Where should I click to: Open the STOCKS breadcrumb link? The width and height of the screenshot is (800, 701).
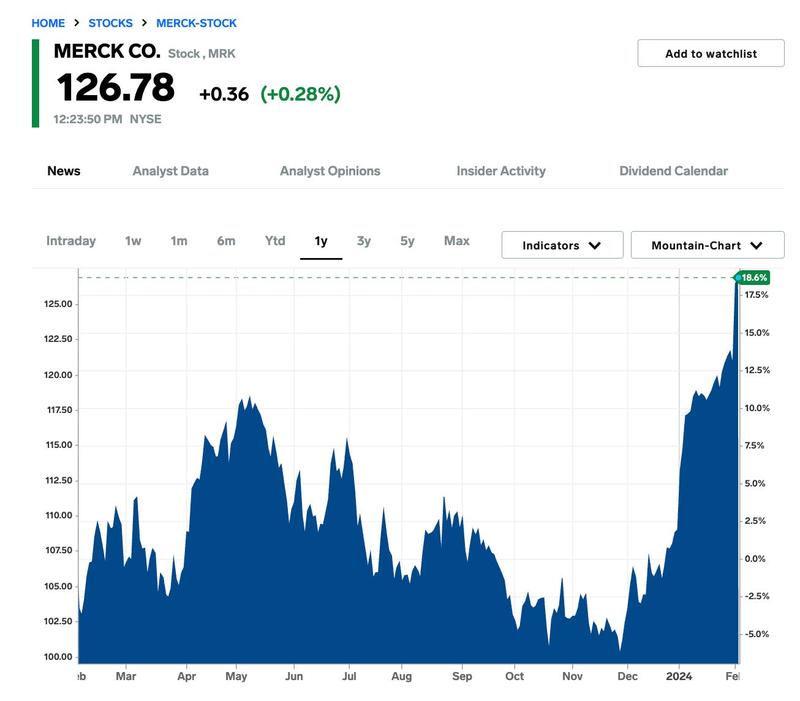pos(110,23)
